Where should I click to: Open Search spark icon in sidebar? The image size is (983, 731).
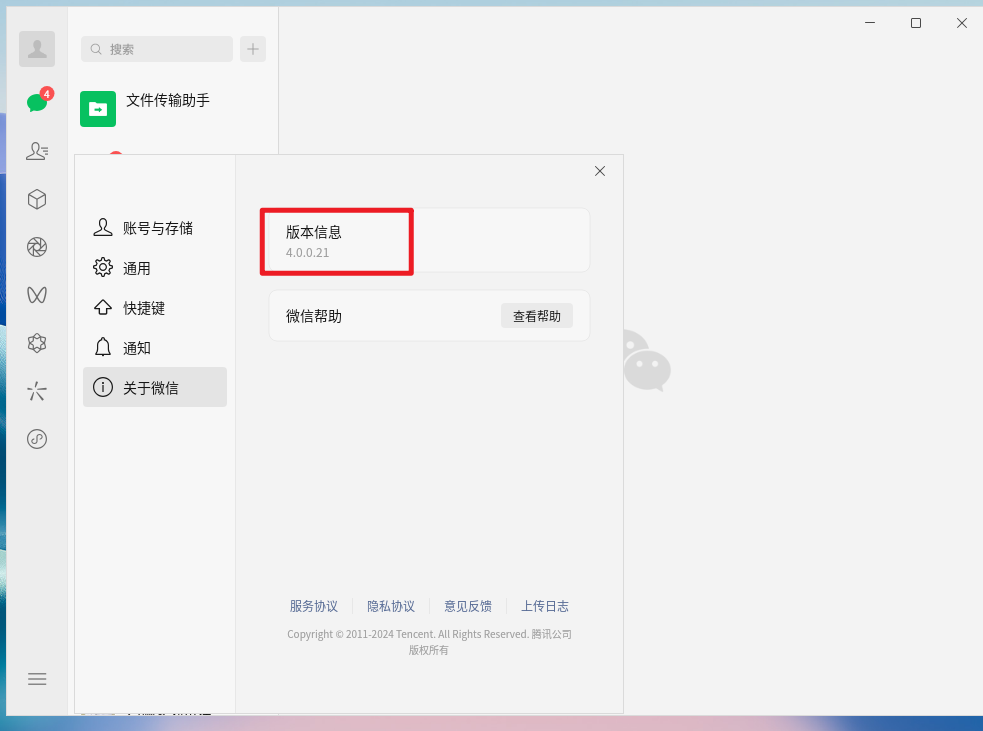(x=37, y=391)
